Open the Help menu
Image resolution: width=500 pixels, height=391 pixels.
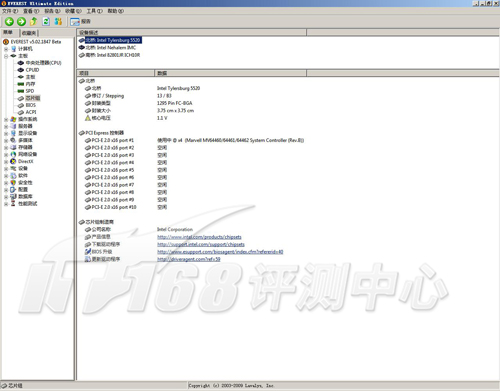[x=115, y=11]
